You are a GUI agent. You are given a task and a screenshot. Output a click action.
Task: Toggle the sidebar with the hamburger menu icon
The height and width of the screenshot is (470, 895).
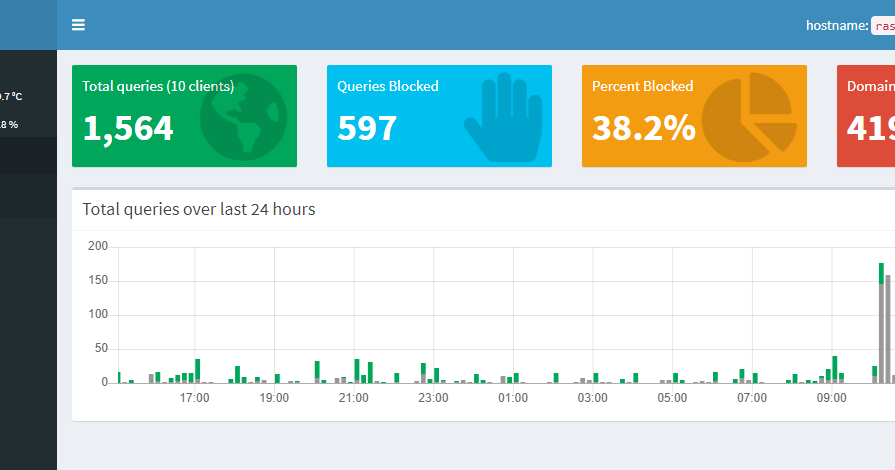point(78,25)
